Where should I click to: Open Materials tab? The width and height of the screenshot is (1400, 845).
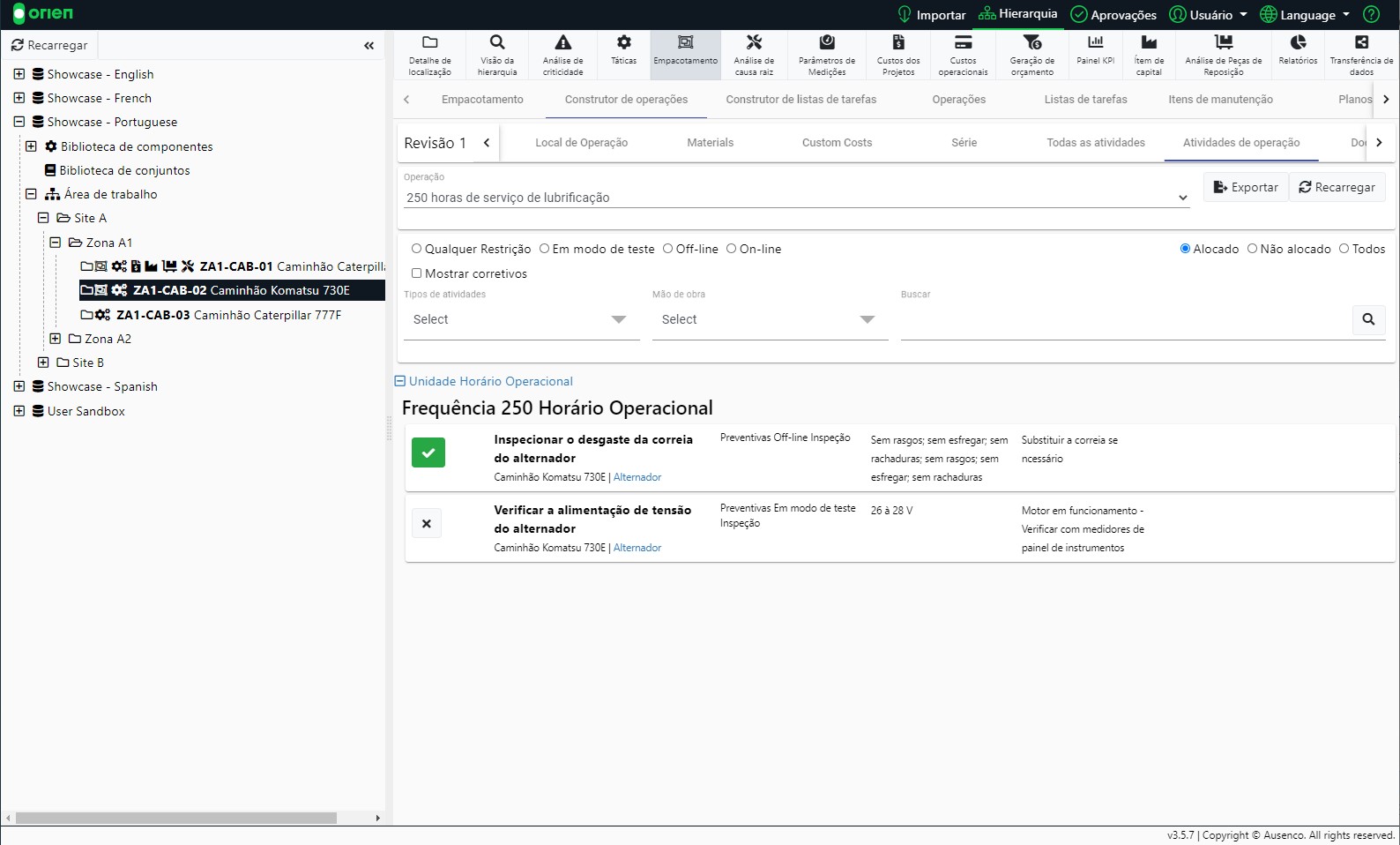(710, 143)
